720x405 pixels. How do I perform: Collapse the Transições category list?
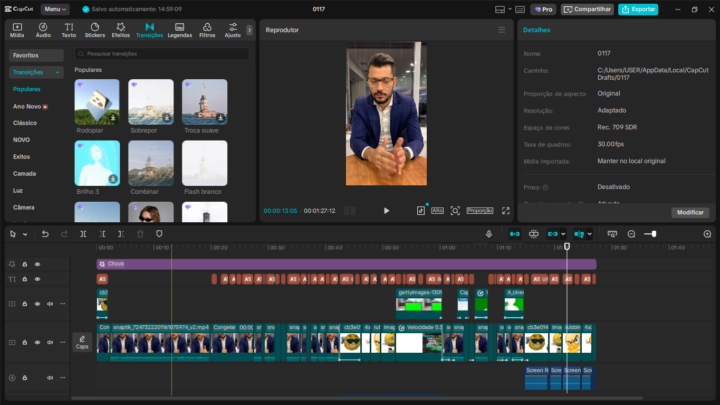pyautogui.click(x=58, y=72)
